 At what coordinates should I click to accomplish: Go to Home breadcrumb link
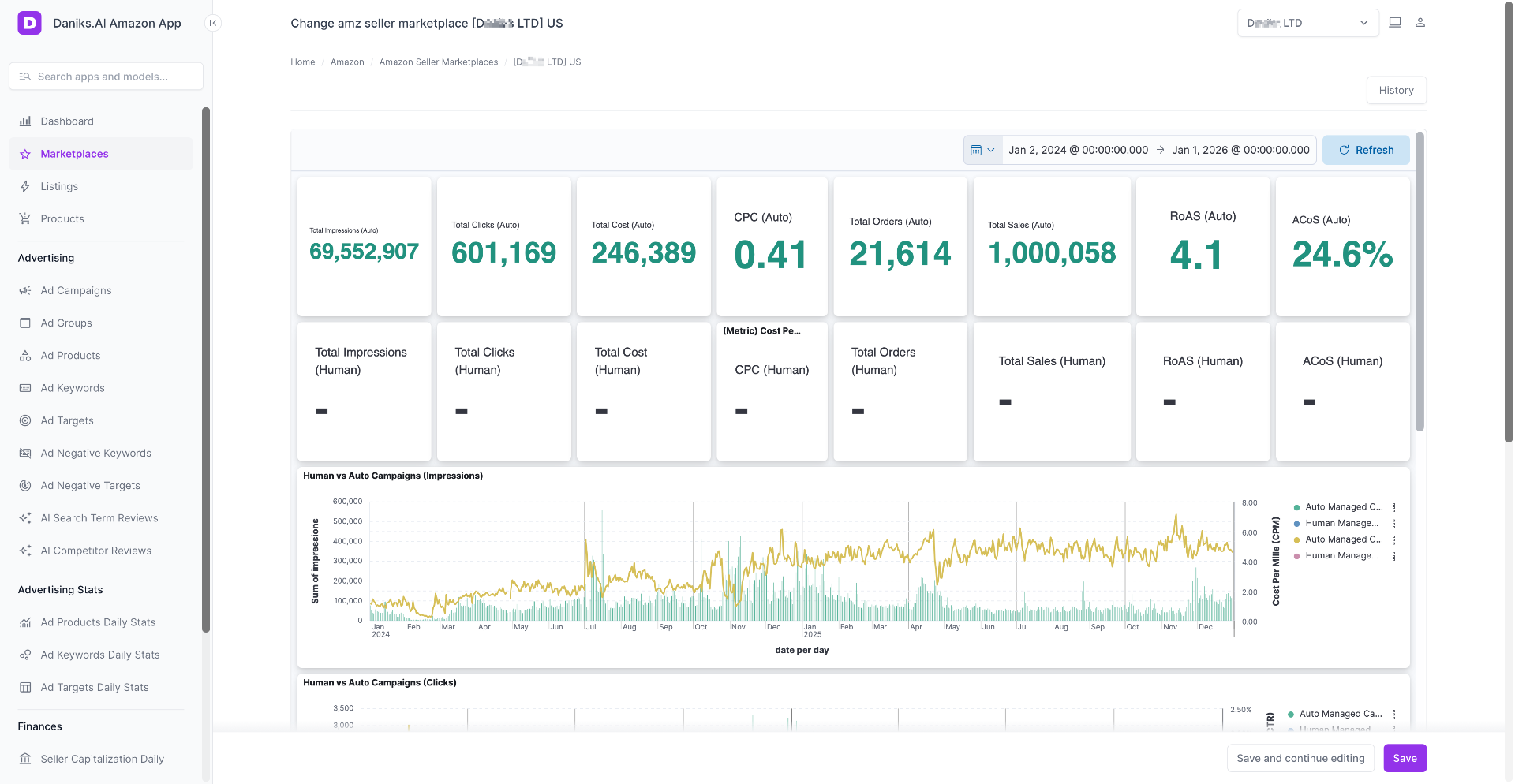coord(302,62)
